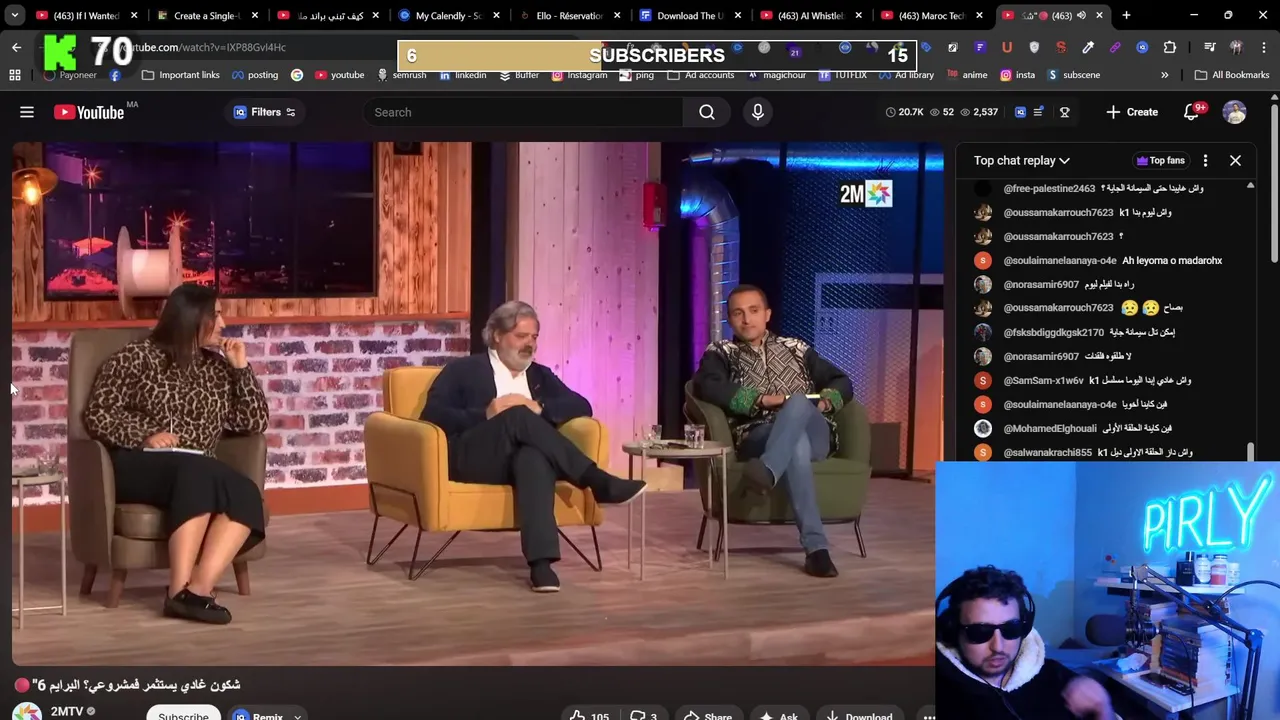Click @soulaimanelaanaya-o4e message 'Ah leyoma o madarohx'

point(1172,260)
